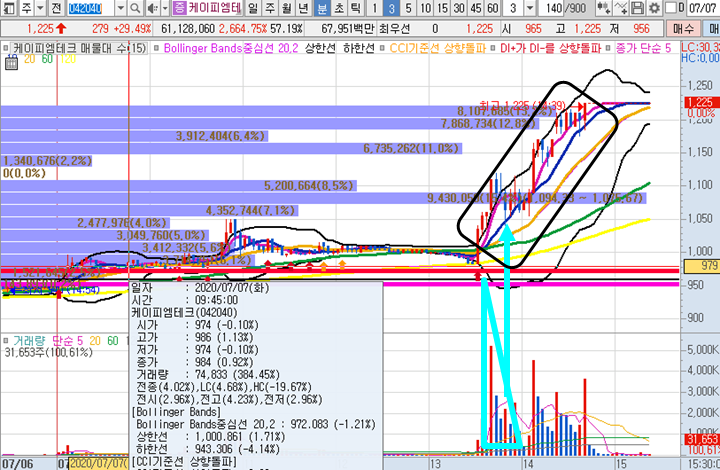This screenshot has height=470, width=720.
Task: Click the small box before 케이피엠테크 매물대
Action: pyautogui.click(x=6, y=48)
